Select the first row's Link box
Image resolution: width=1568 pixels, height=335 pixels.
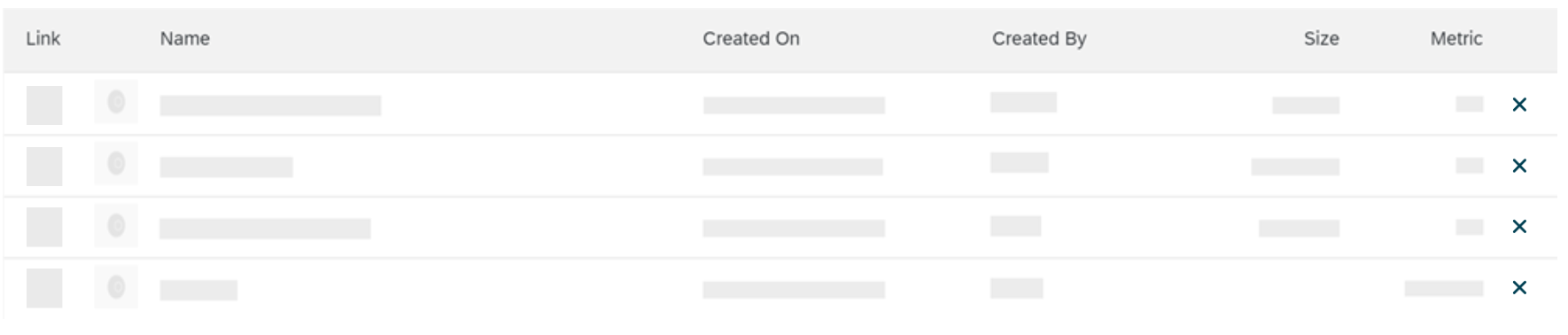point(44,105)
